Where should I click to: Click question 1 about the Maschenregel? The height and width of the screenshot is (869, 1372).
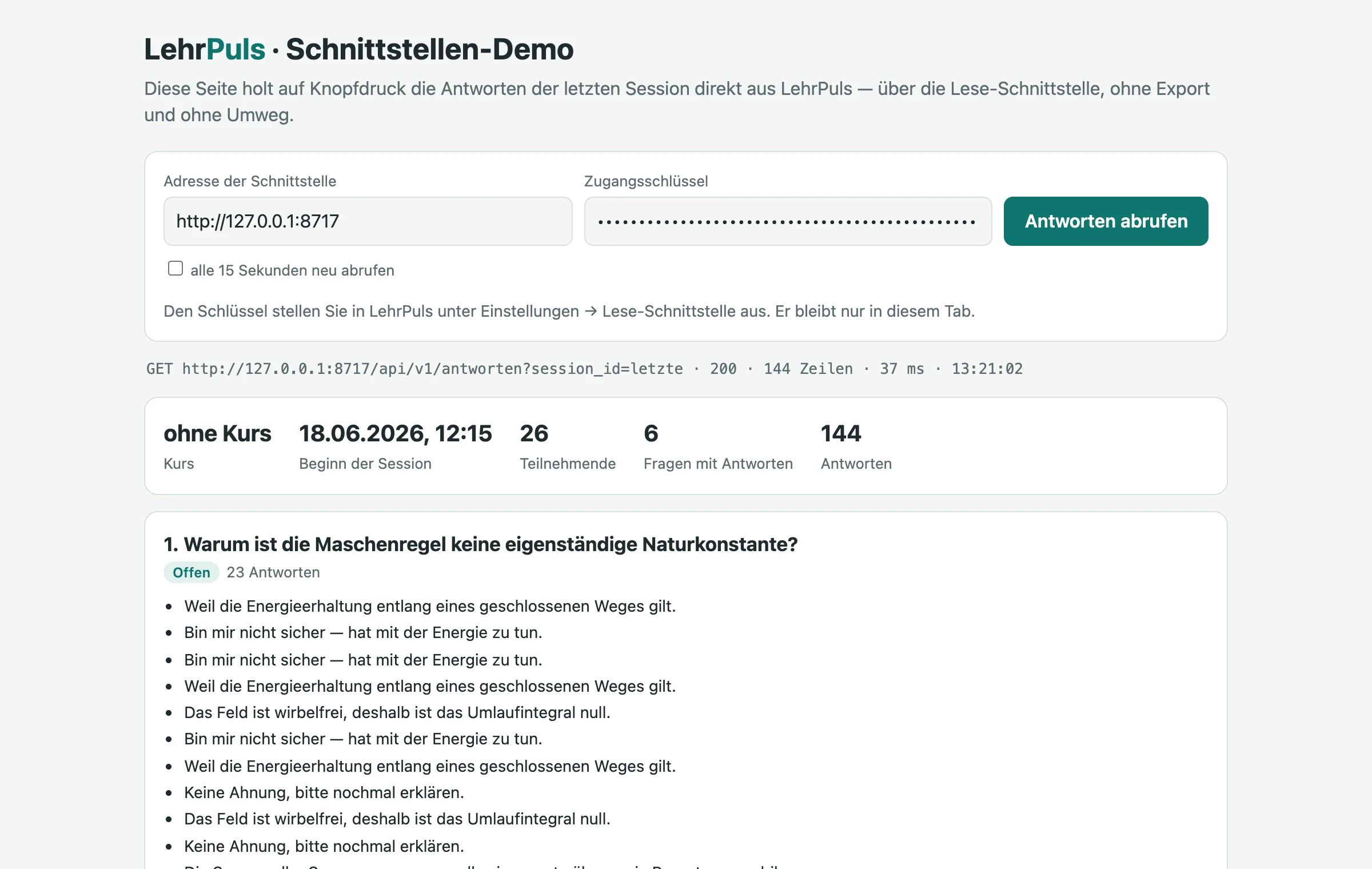tap(481, 544)
